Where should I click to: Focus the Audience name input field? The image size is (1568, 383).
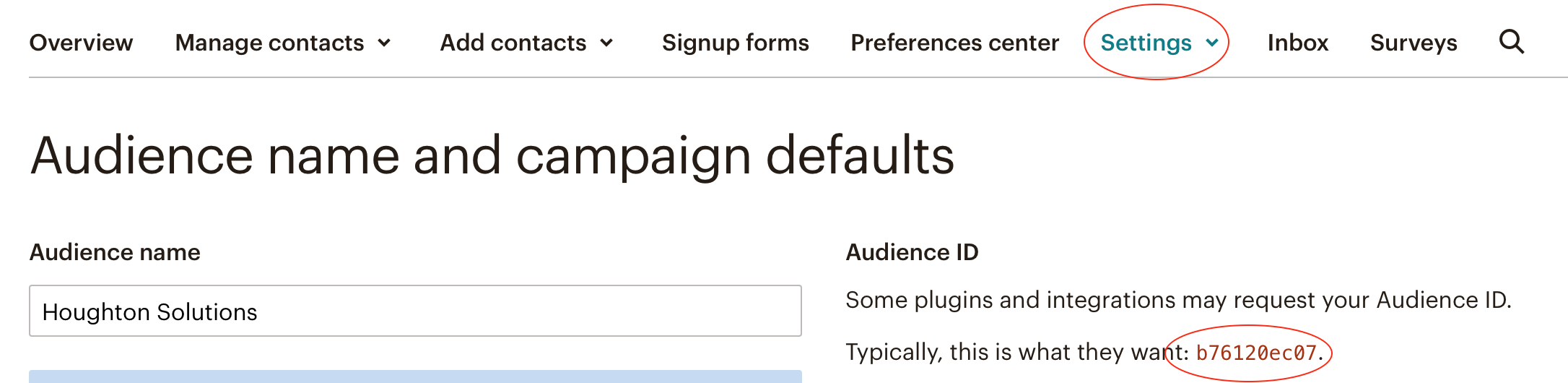click(x=415, y=311)
